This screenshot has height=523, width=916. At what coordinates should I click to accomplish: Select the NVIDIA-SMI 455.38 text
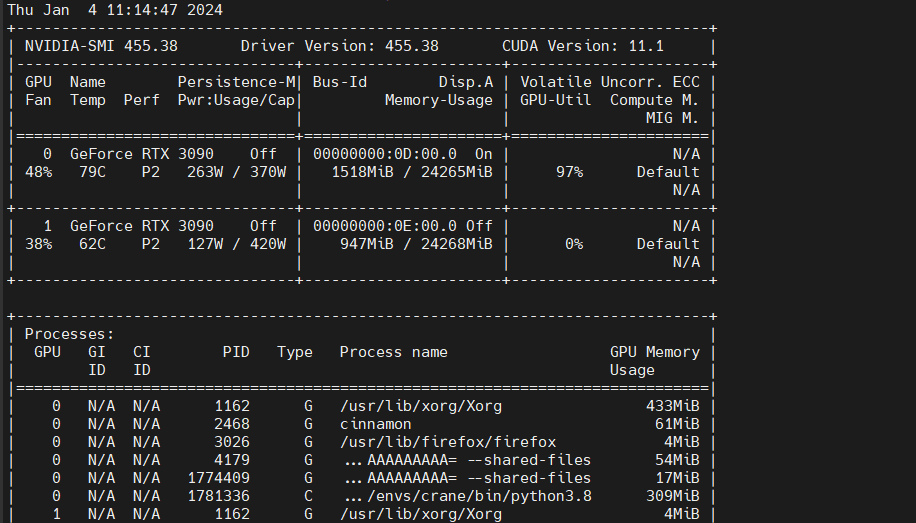point(101,46)
